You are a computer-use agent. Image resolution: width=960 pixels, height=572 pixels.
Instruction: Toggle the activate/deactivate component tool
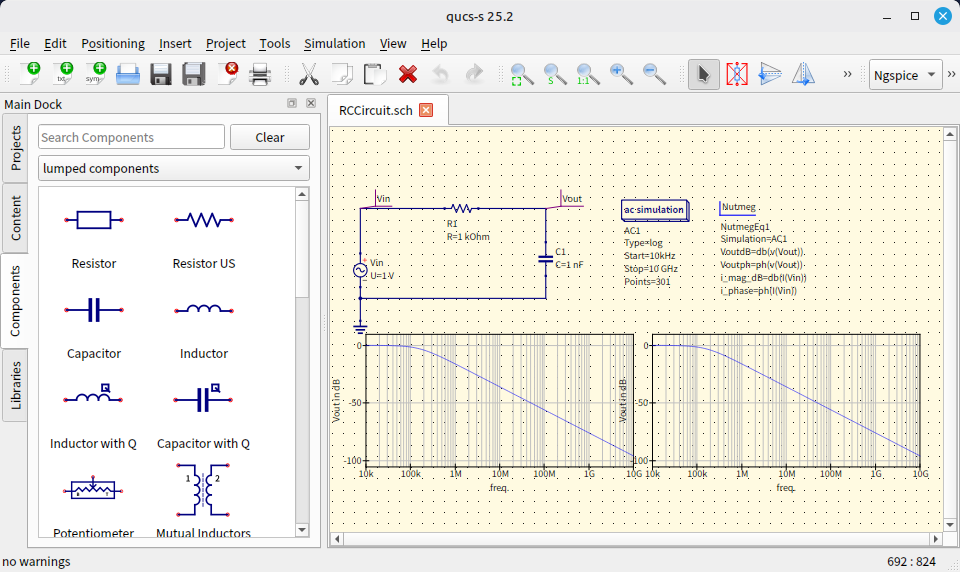(737, 74)
